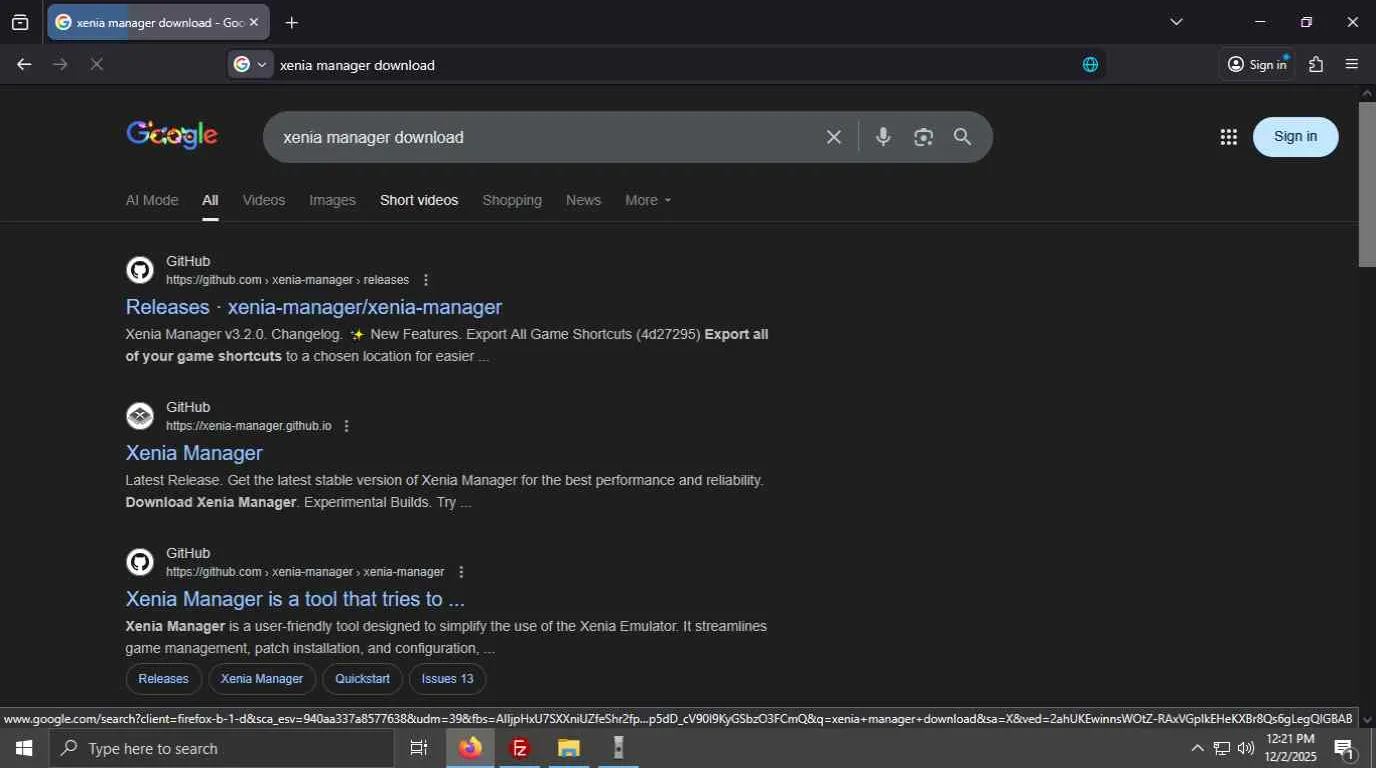
Task: Click the Quickstart sitelink chip
Action: [x=362, y=679]
